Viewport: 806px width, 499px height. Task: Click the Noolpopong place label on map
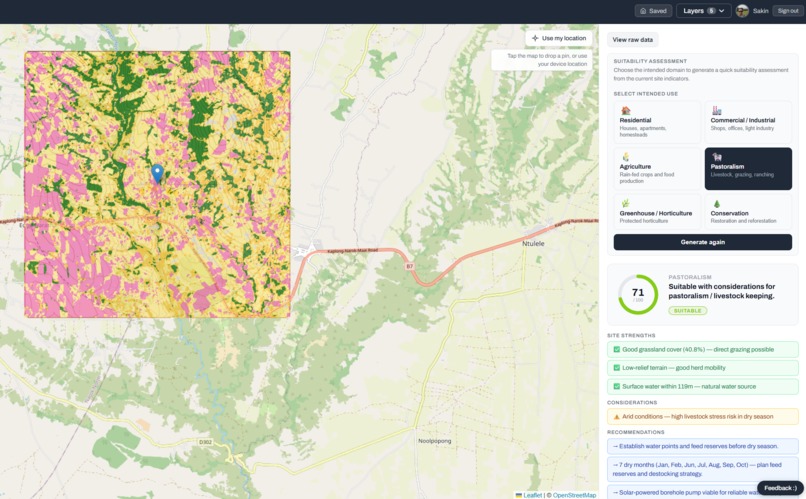click(x=434, y=441)
